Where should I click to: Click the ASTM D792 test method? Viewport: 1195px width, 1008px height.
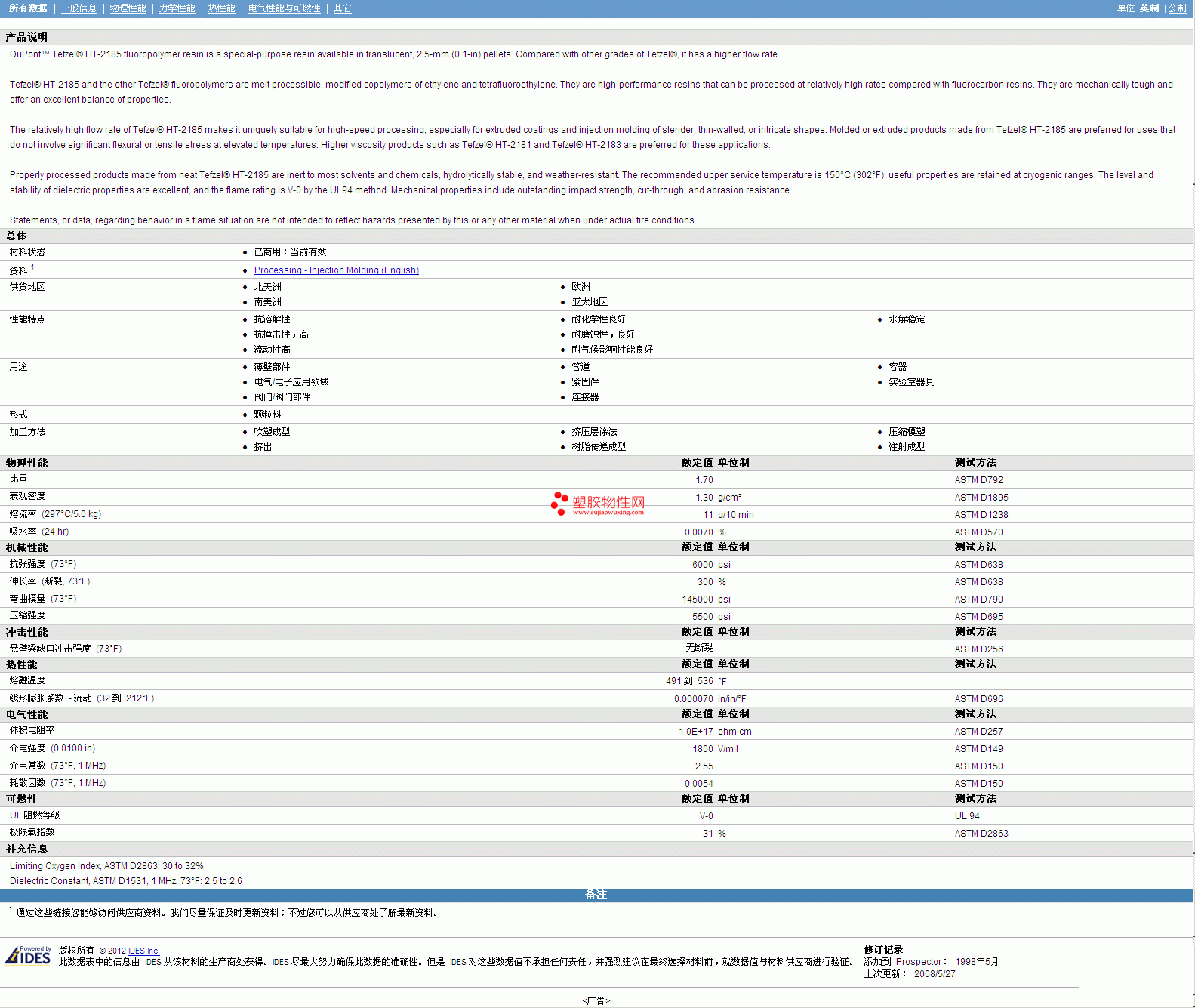click(x=979, y=480)
